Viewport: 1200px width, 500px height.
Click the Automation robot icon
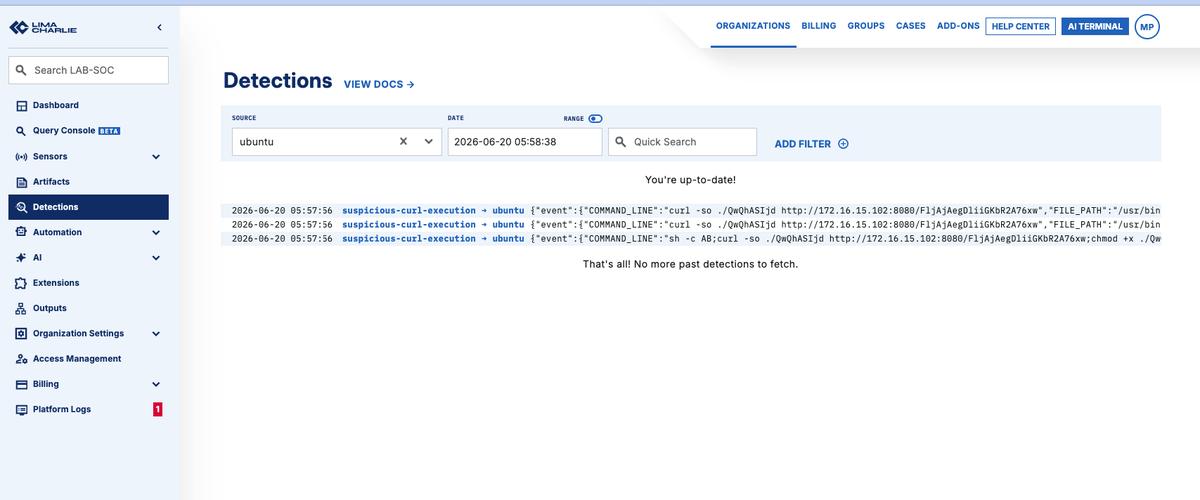click(21, 232)
